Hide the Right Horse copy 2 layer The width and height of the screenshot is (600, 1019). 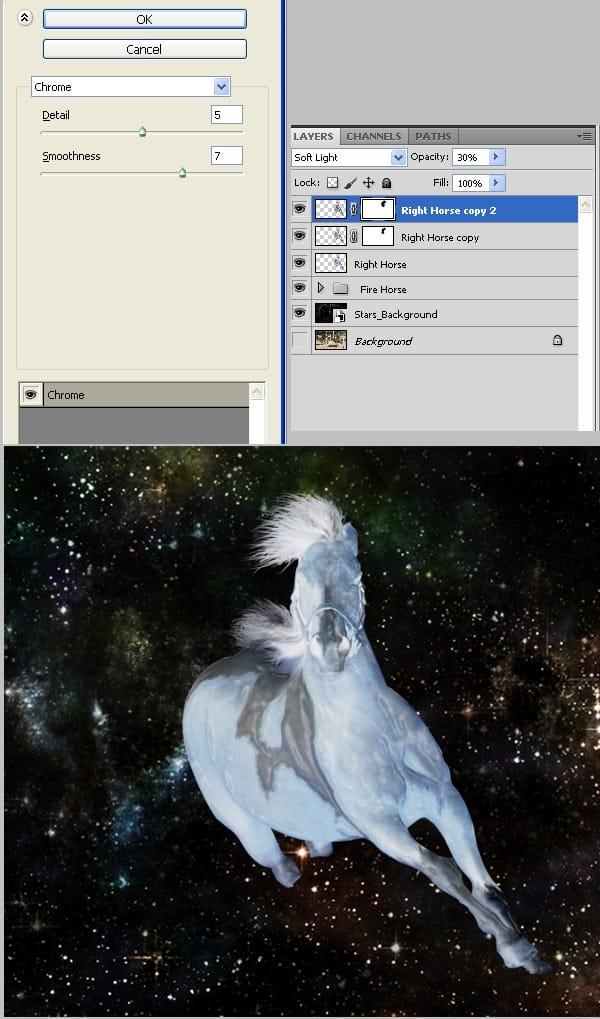point(299,210)
